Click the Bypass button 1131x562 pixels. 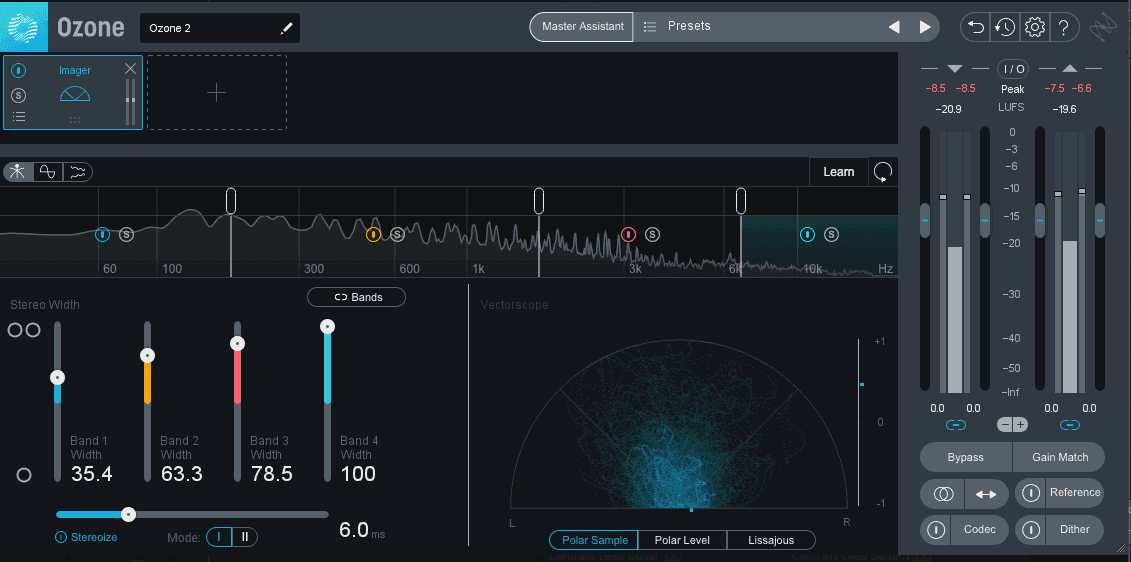pos(966,457)
